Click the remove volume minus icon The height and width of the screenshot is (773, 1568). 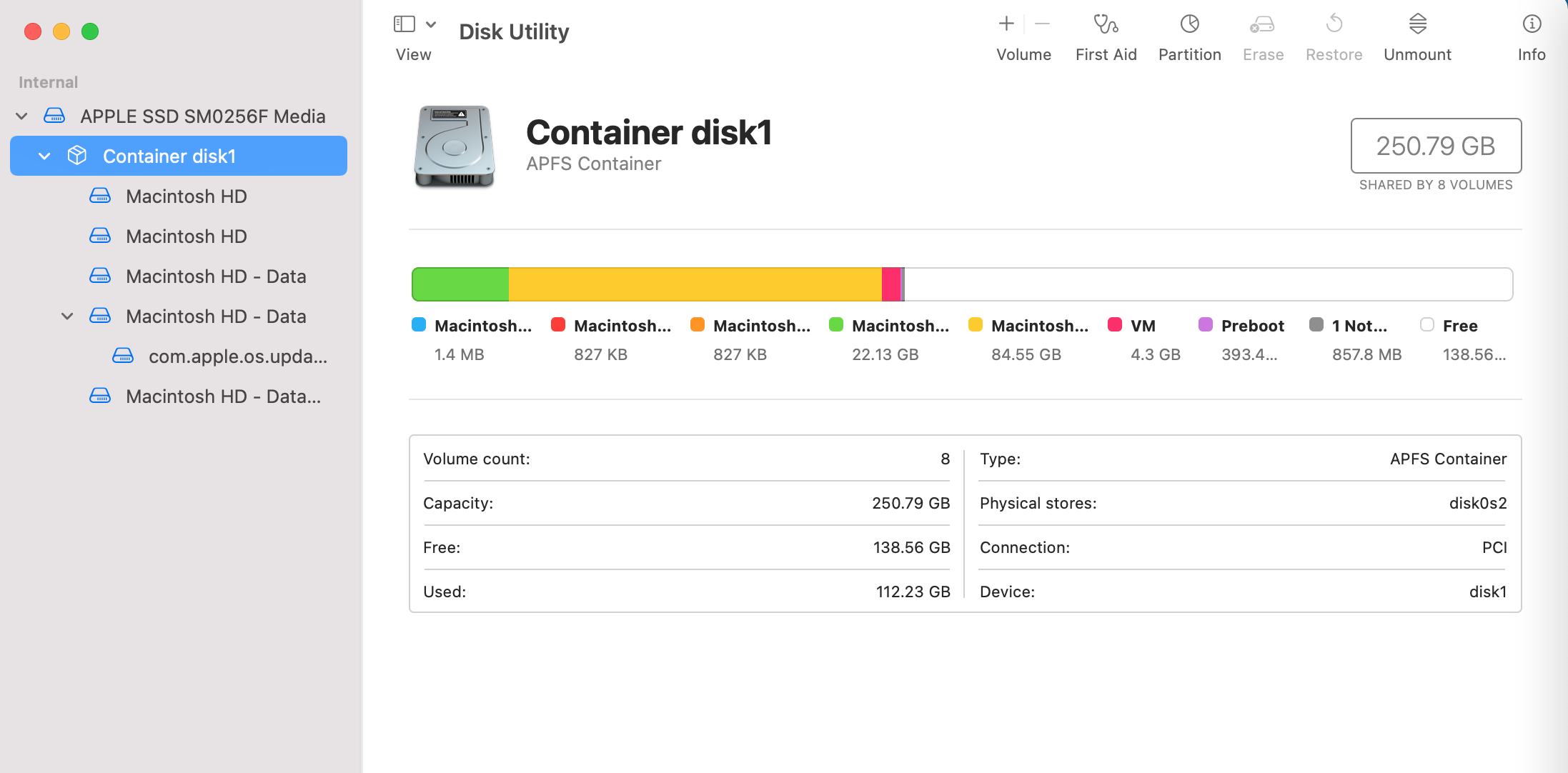pos(1043,24)
